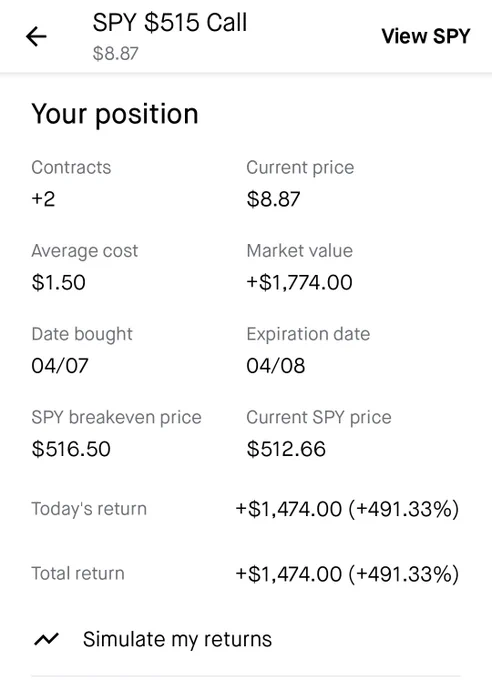The width and height of the screenshot is (492, 680).
Task: Tap the Expiration date label
Action: point(308,334)
